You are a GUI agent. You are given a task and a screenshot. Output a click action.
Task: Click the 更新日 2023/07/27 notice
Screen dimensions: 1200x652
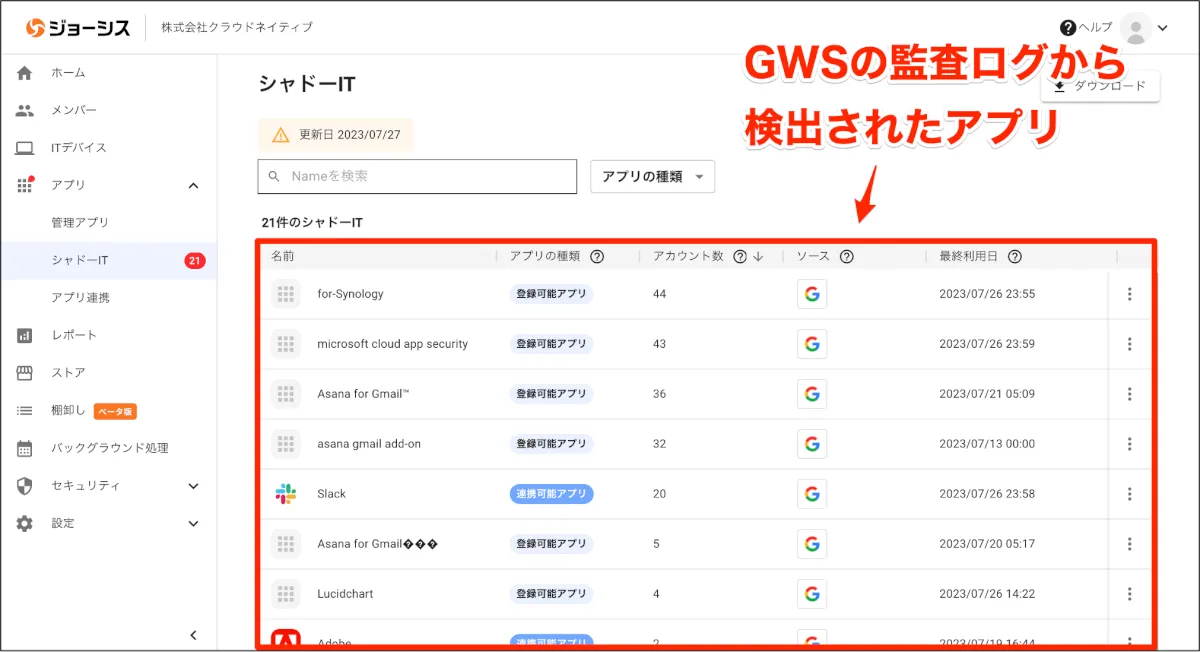tap(336, 135)
